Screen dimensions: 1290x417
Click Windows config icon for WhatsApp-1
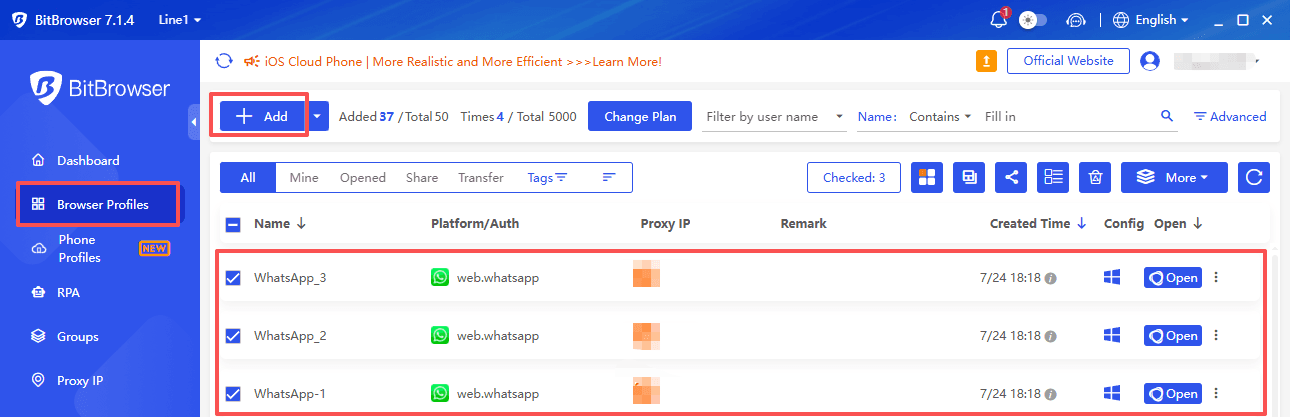1111,394
